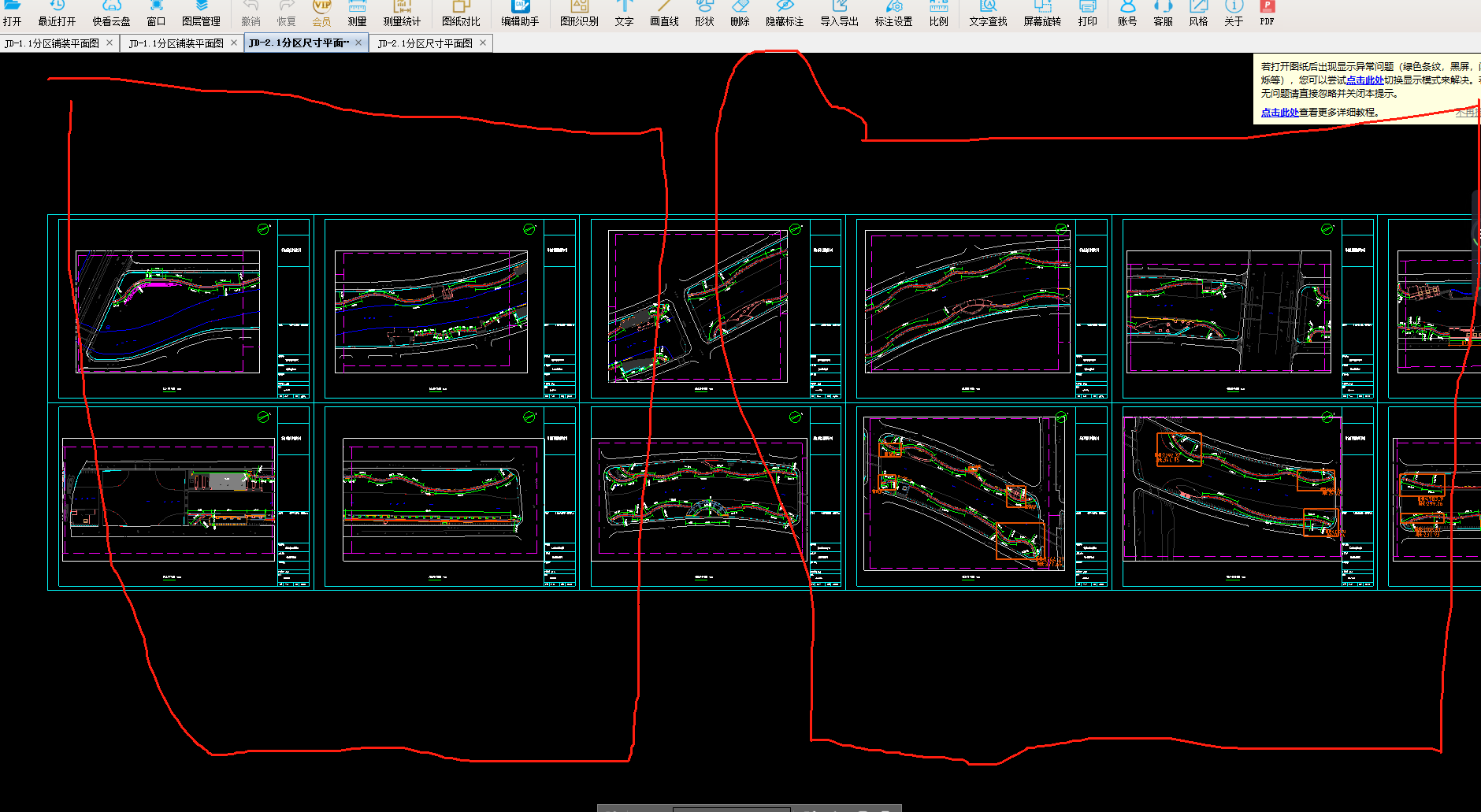Select drawing sheet showing the bridge crossing
The image size is (1481, 812).
coord(1248,309)
